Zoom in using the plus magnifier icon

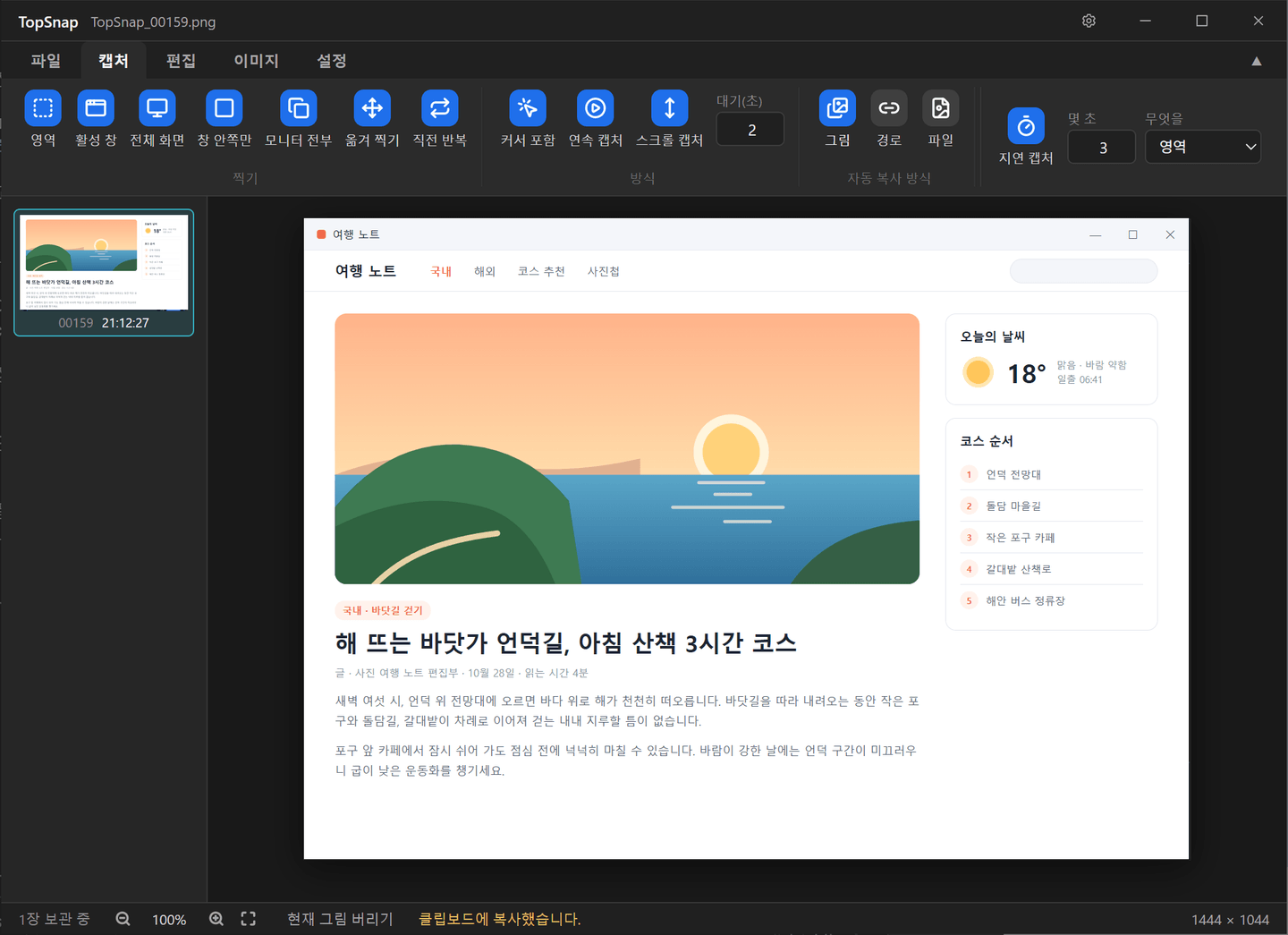[x=216, y=919]
